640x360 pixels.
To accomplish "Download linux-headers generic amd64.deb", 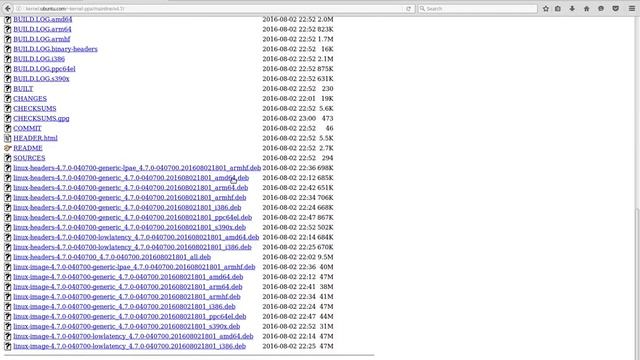I will tap(131, 178).
